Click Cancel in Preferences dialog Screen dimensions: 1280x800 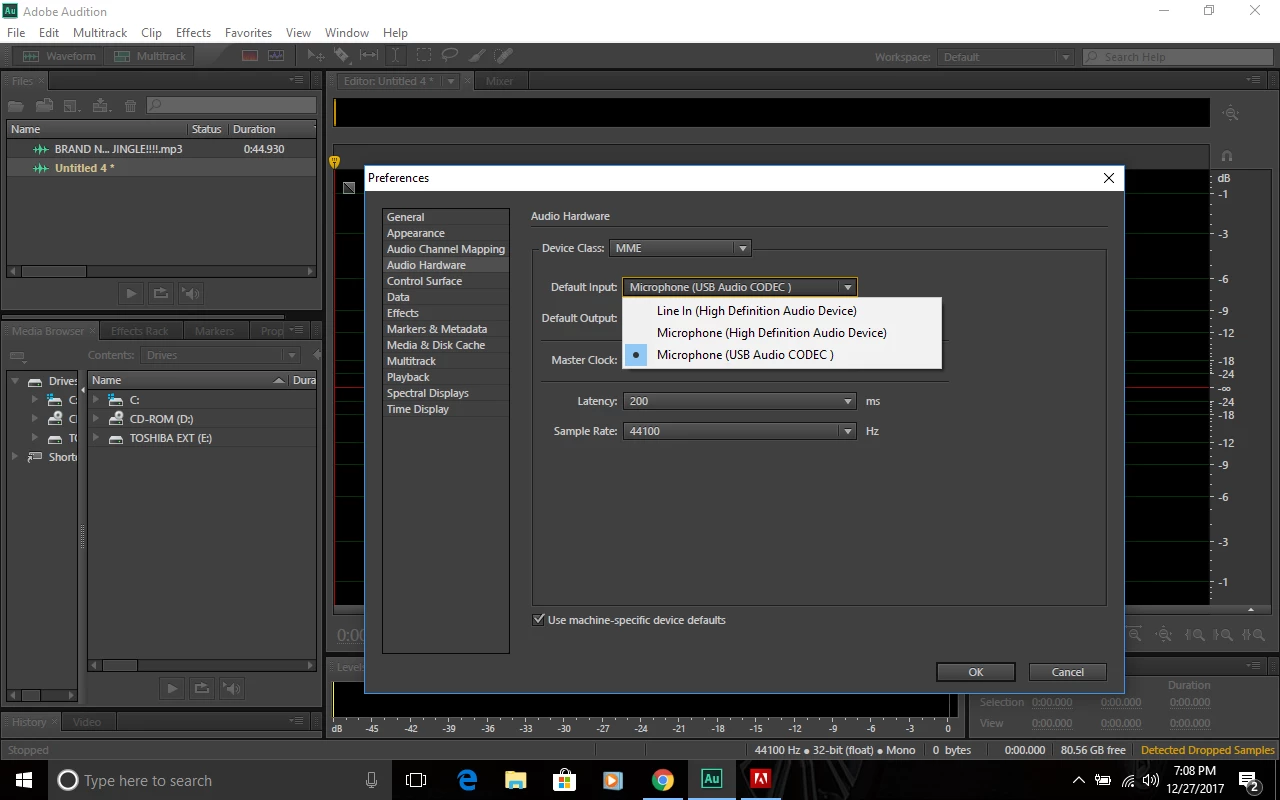point(1068,672)
